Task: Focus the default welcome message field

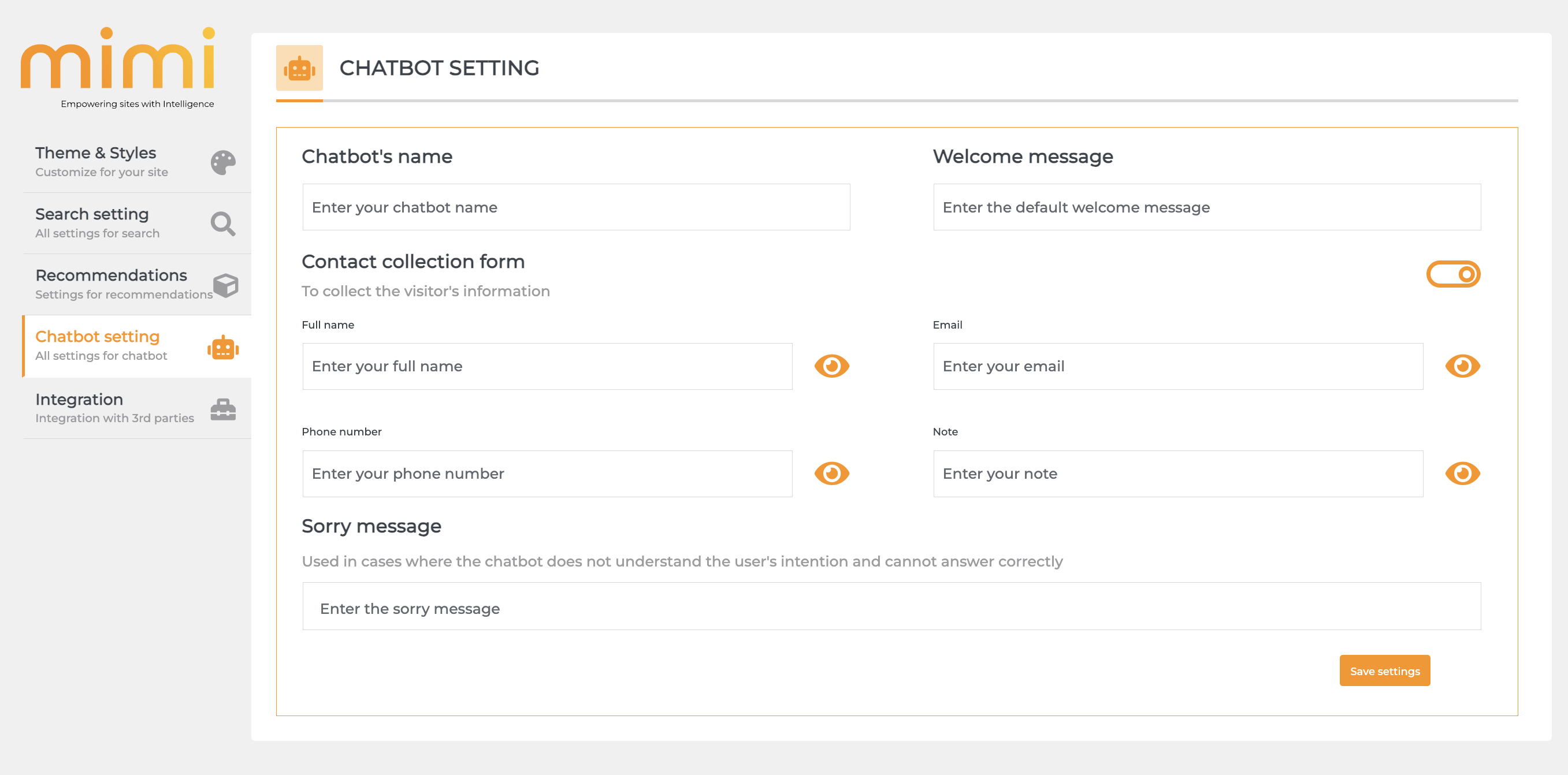Action: coord(1206,207)
